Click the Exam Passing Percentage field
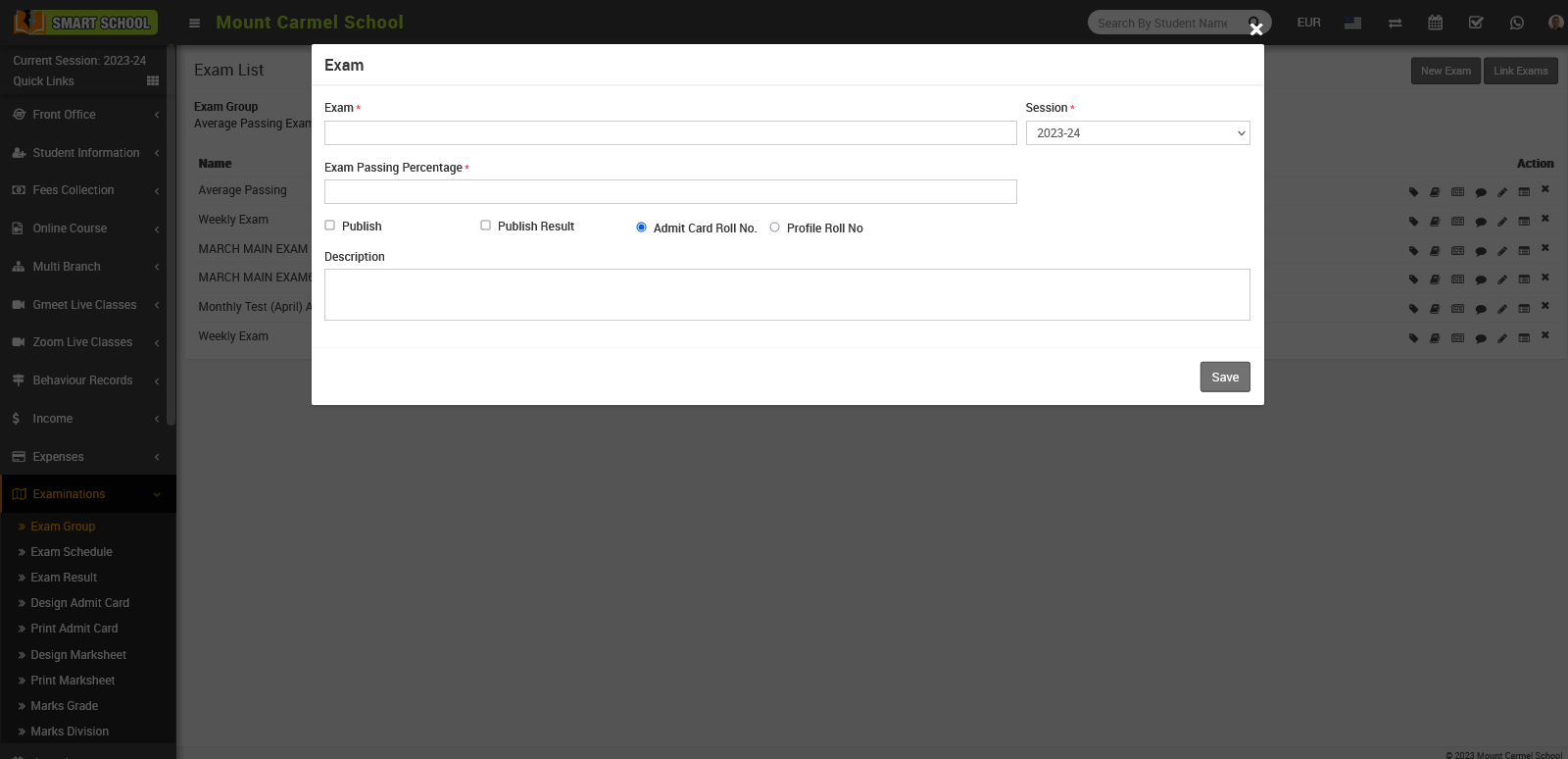 tap(670, 192)
